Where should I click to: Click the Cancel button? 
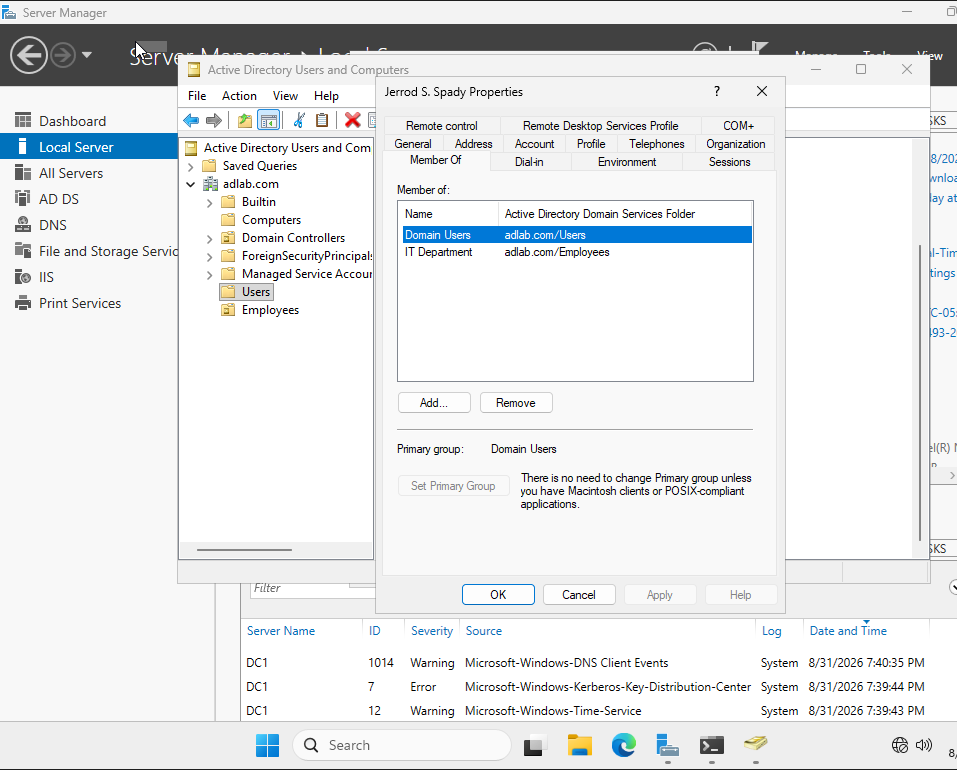pyautogui.click(x=579, y=595)
